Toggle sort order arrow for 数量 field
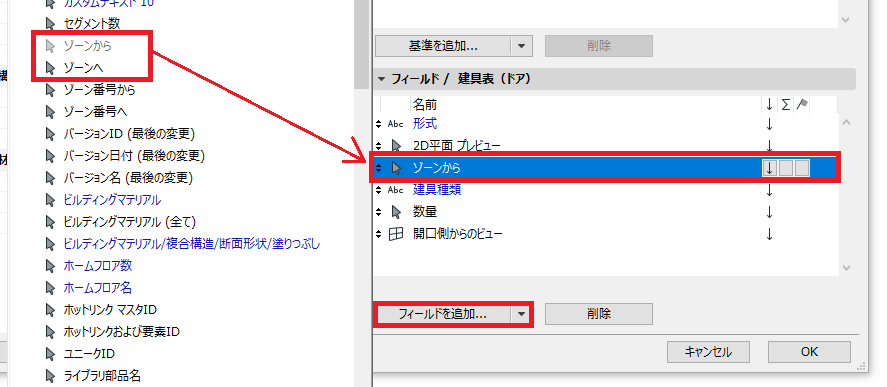Image resolution: width=887 pixels, height=387 pixels. pos(769,212)
